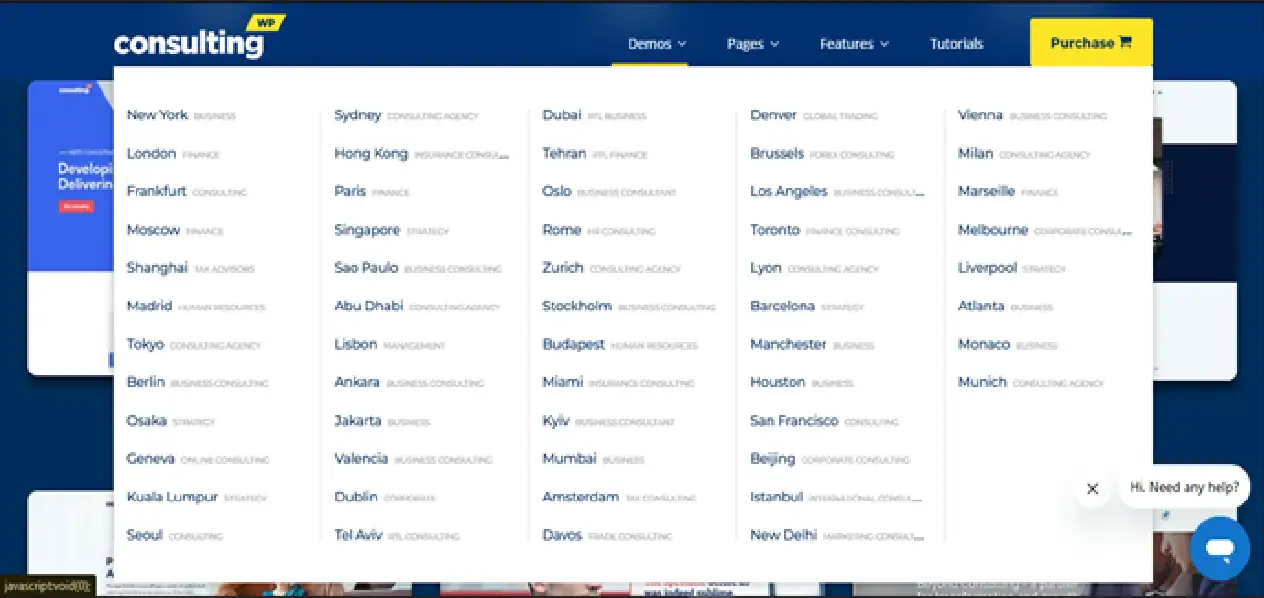Click the 'Hi. Need any help?' message
1264x598 pixels.
click(1184, 487)
